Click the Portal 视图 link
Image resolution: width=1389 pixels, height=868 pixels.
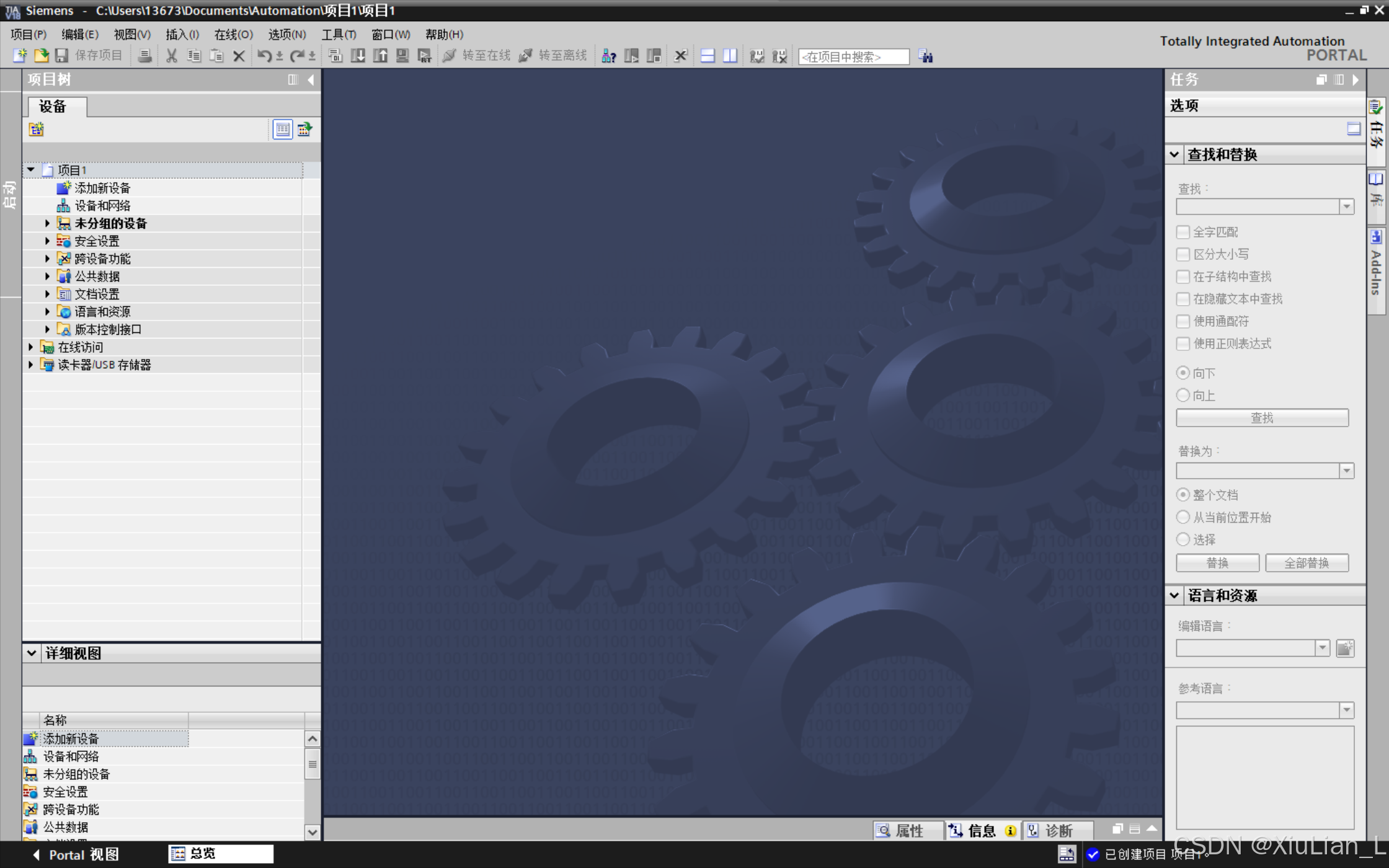(76, 854)
